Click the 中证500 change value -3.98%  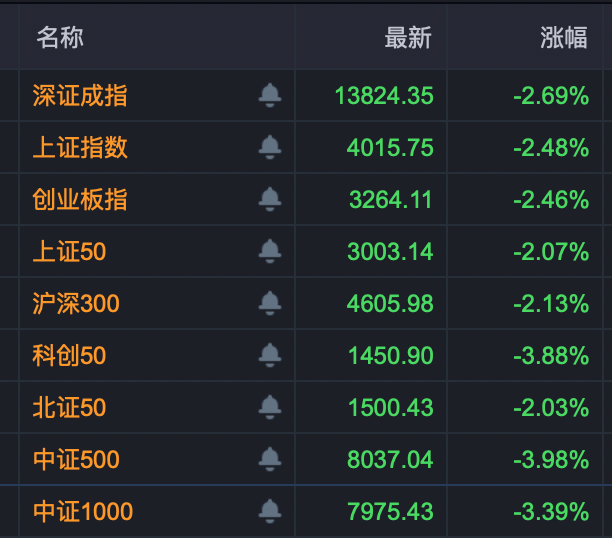pyautogui.click(x=551, y=460)
